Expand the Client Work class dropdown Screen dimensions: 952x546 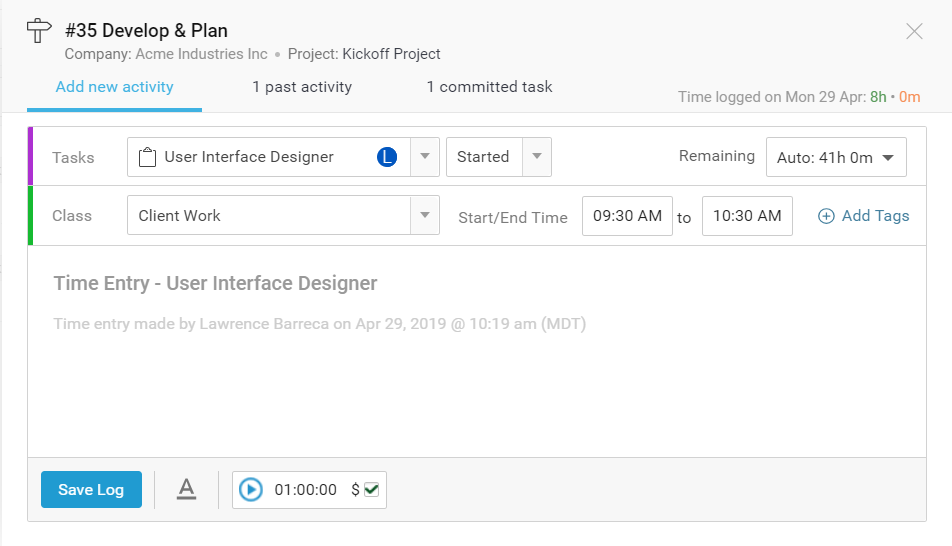[425, 216]
